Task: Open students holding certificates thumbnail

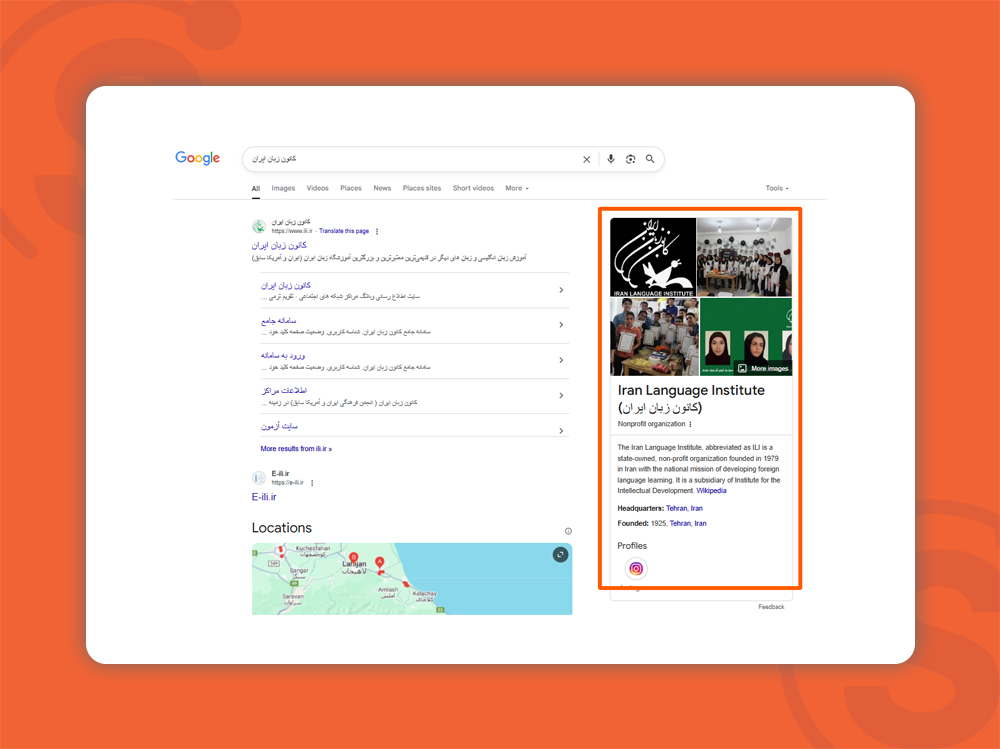Action: point(654,337)
